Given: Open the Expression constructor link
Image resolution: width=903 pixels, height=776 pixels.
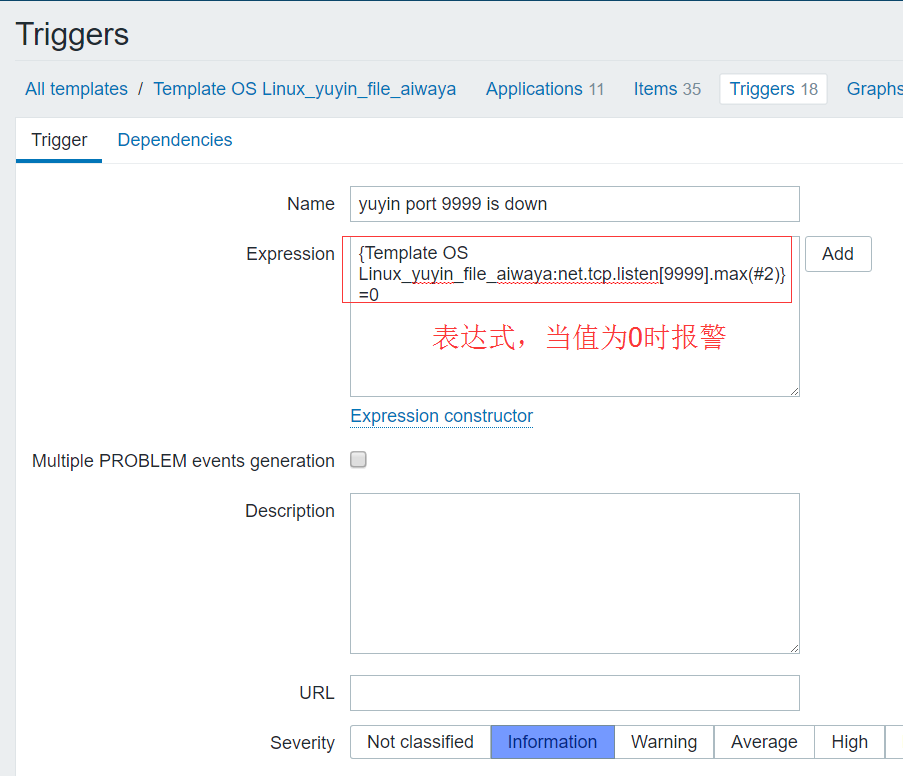Looking at the screenshot, I should (441, 416).
